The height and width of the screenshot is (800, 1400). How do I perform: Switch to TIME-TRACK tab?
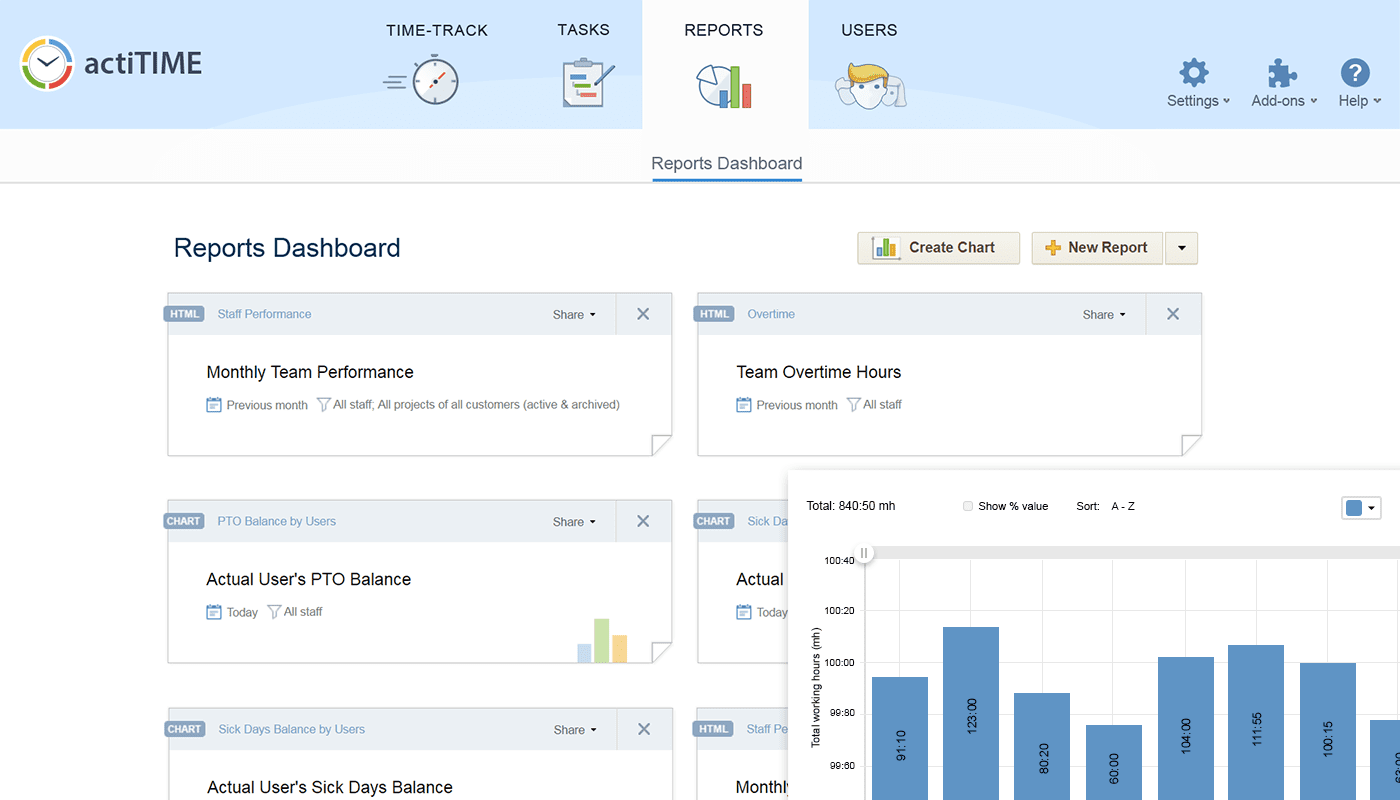437,30
